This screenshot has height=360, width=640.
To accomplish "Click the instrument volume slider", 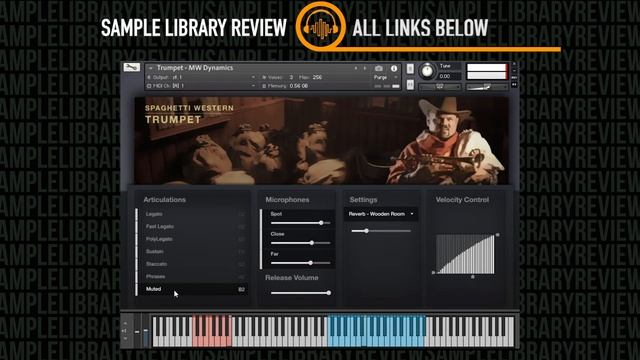I will [x=487, y=87].
